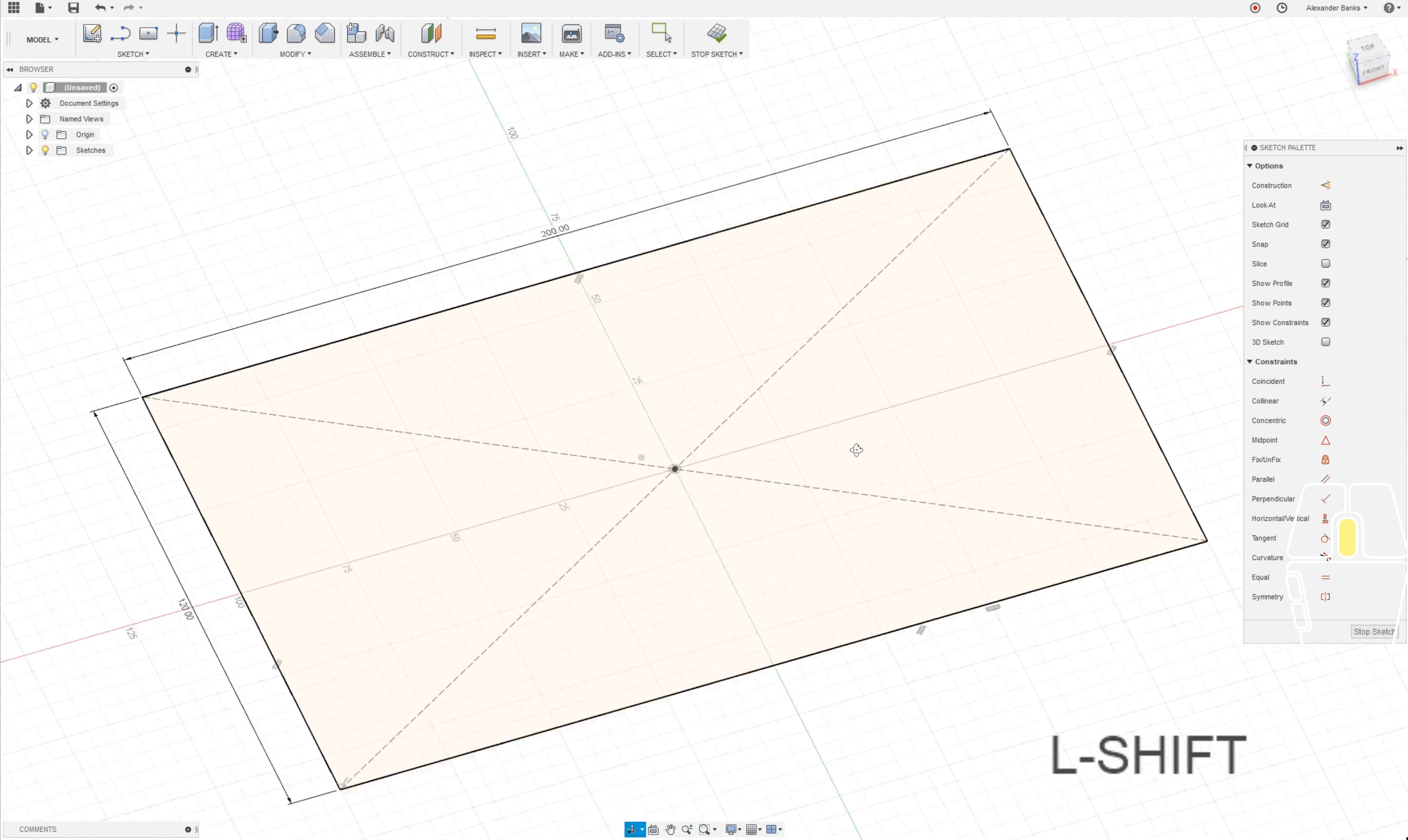The width and height of the screenshot is (1408, 840).
Task: Click the ViewCube TOP face
Action: pos(1367,48)
